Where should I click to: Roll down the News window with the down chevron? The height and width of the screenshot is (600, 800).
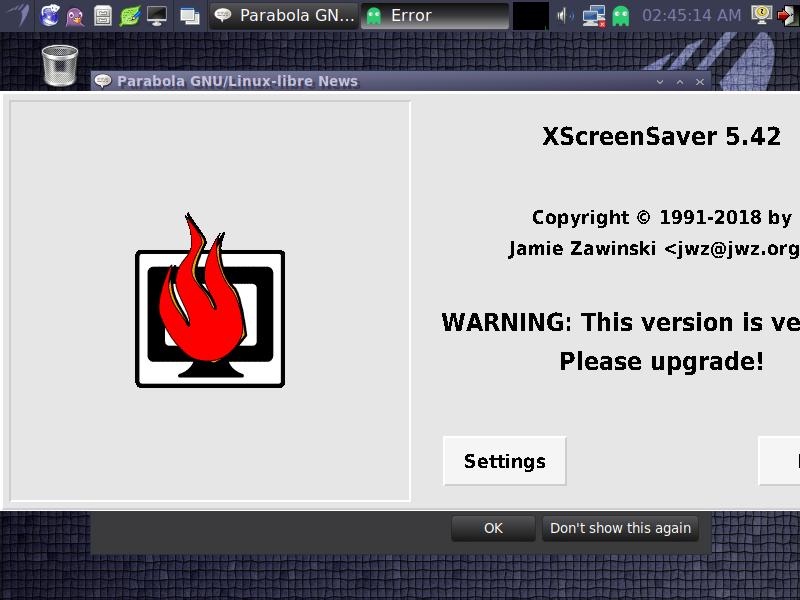click(x=660, y=82)
